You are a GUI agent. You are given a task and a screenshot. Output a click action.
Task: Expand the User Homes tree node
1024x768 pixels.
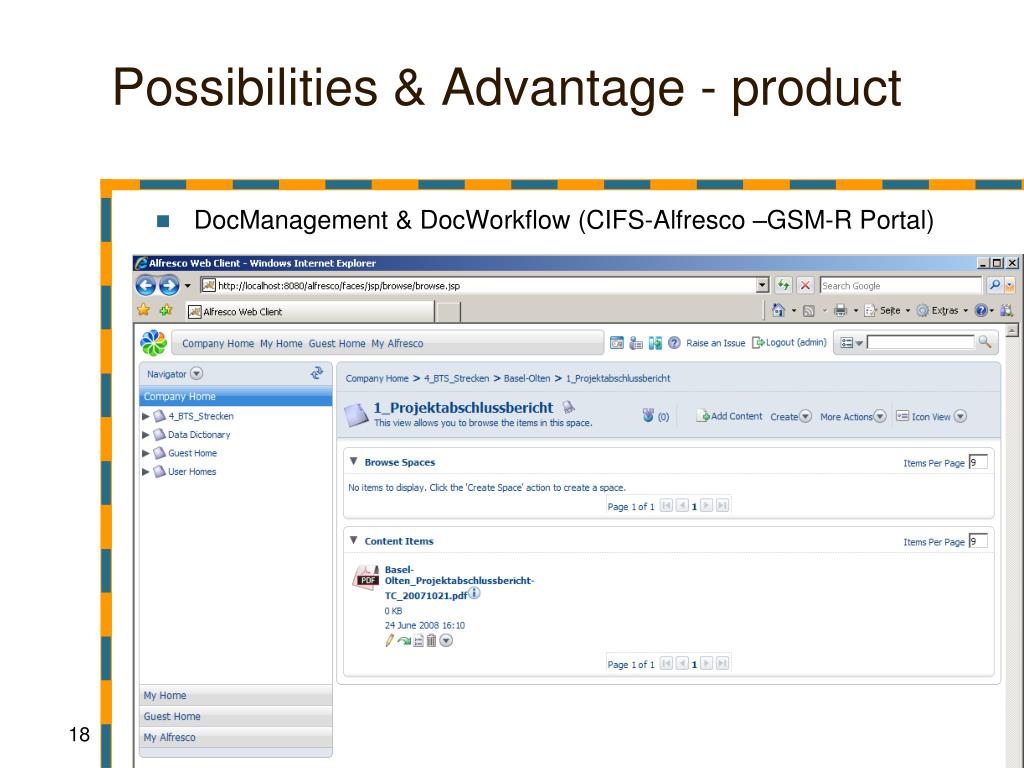point(146,472)
